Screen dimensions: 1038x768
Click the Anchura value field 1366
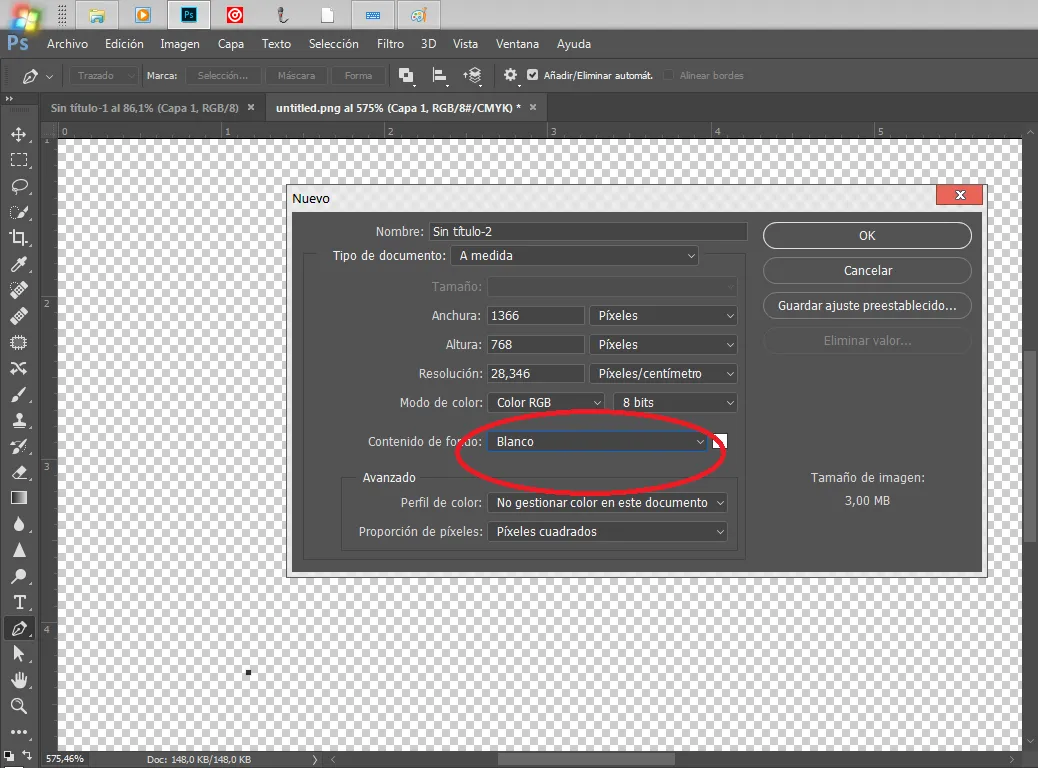click(x=536, y=316)
